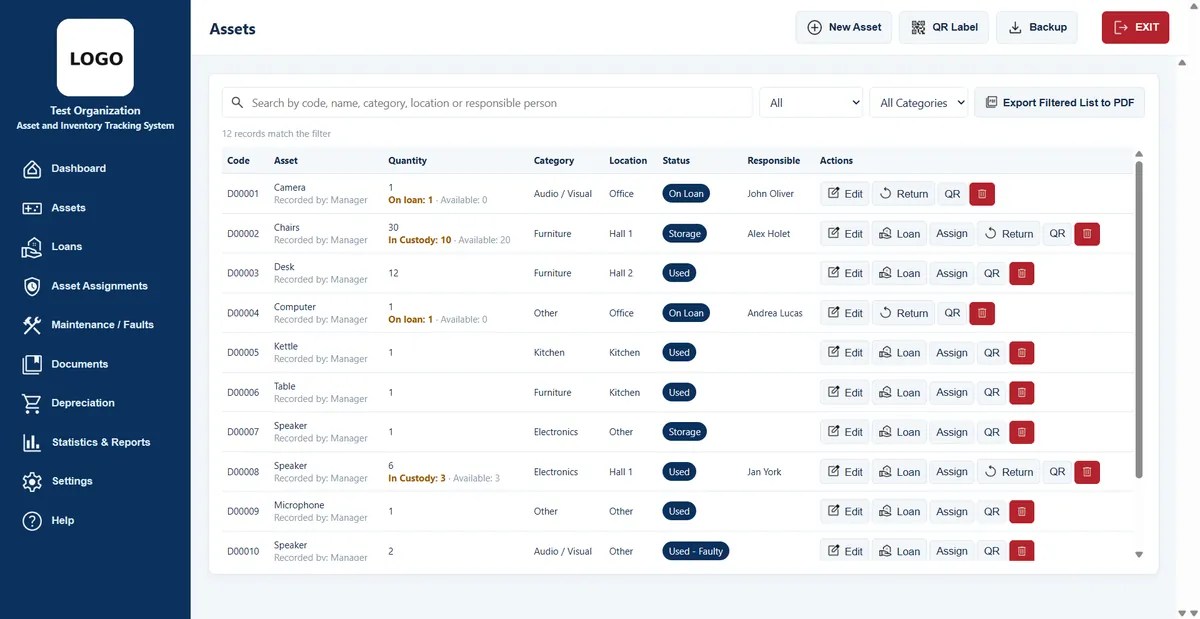Delete the Desk asset D00003
Screen dimensions: 1200x619
click(x=1021, y=273)
